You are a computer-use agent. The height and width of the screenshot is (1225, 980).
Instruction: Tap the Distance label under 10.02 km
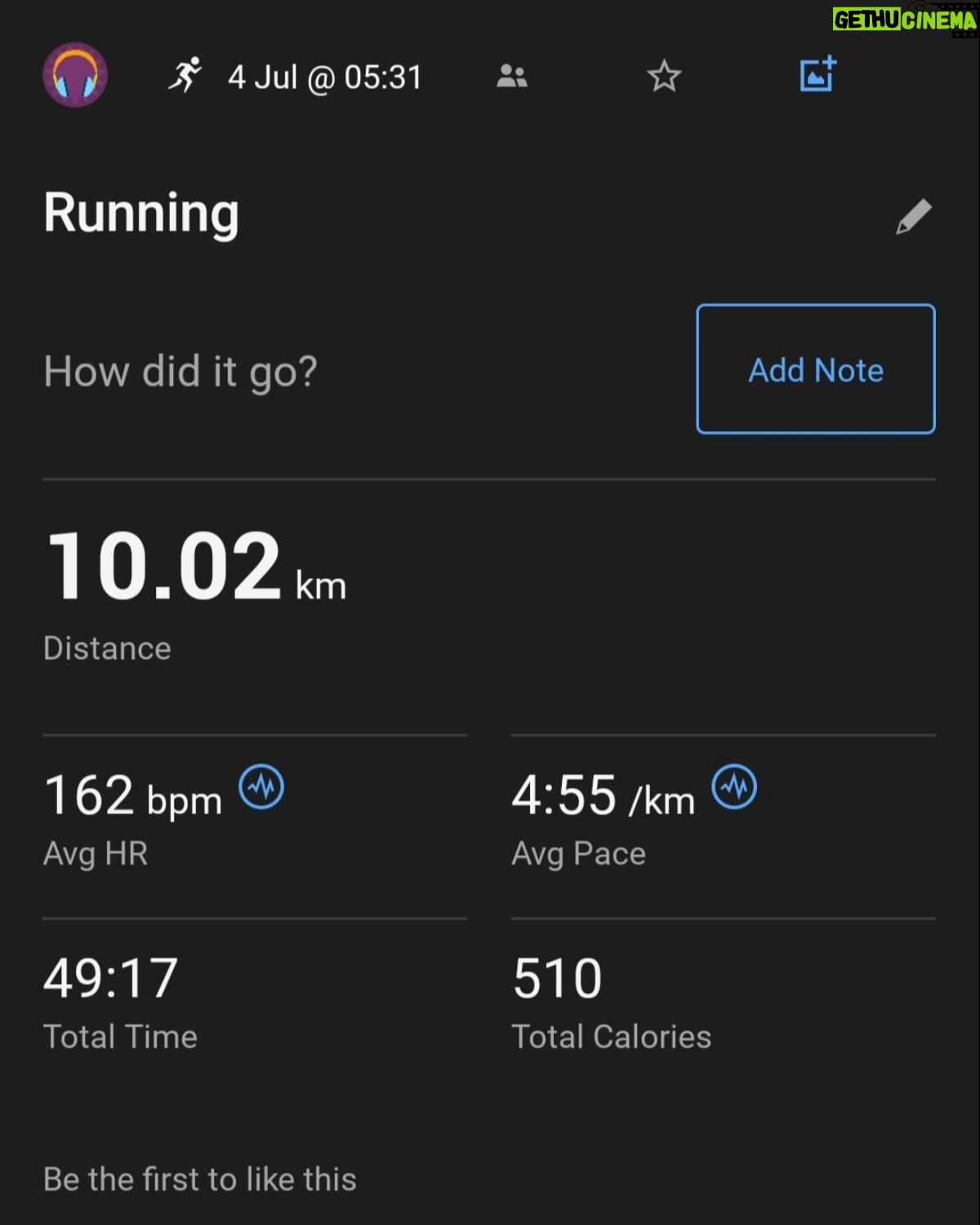(x=107, y=648)
